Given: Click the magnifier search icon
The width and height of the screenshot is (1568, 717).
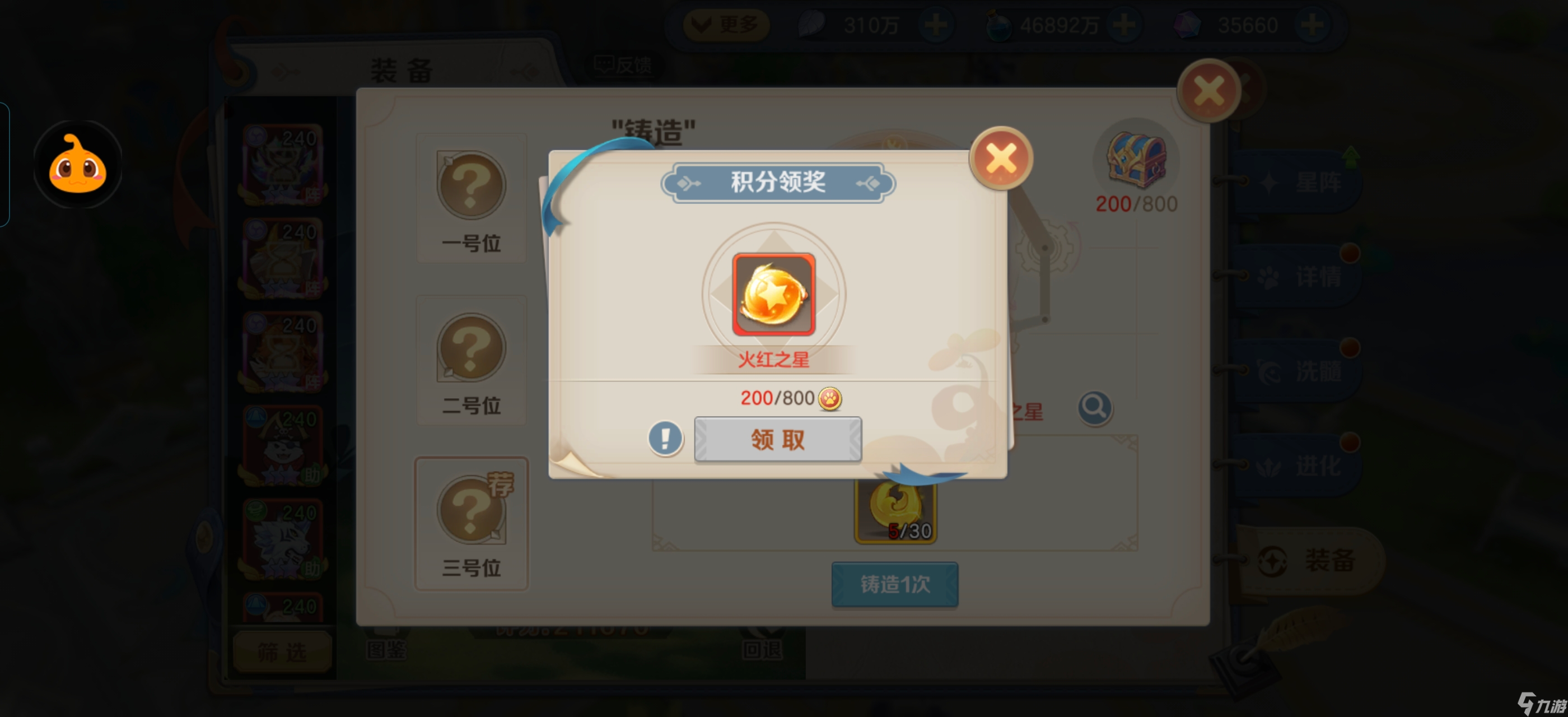Looking at the screenshot, I should tap(1094, 408).
